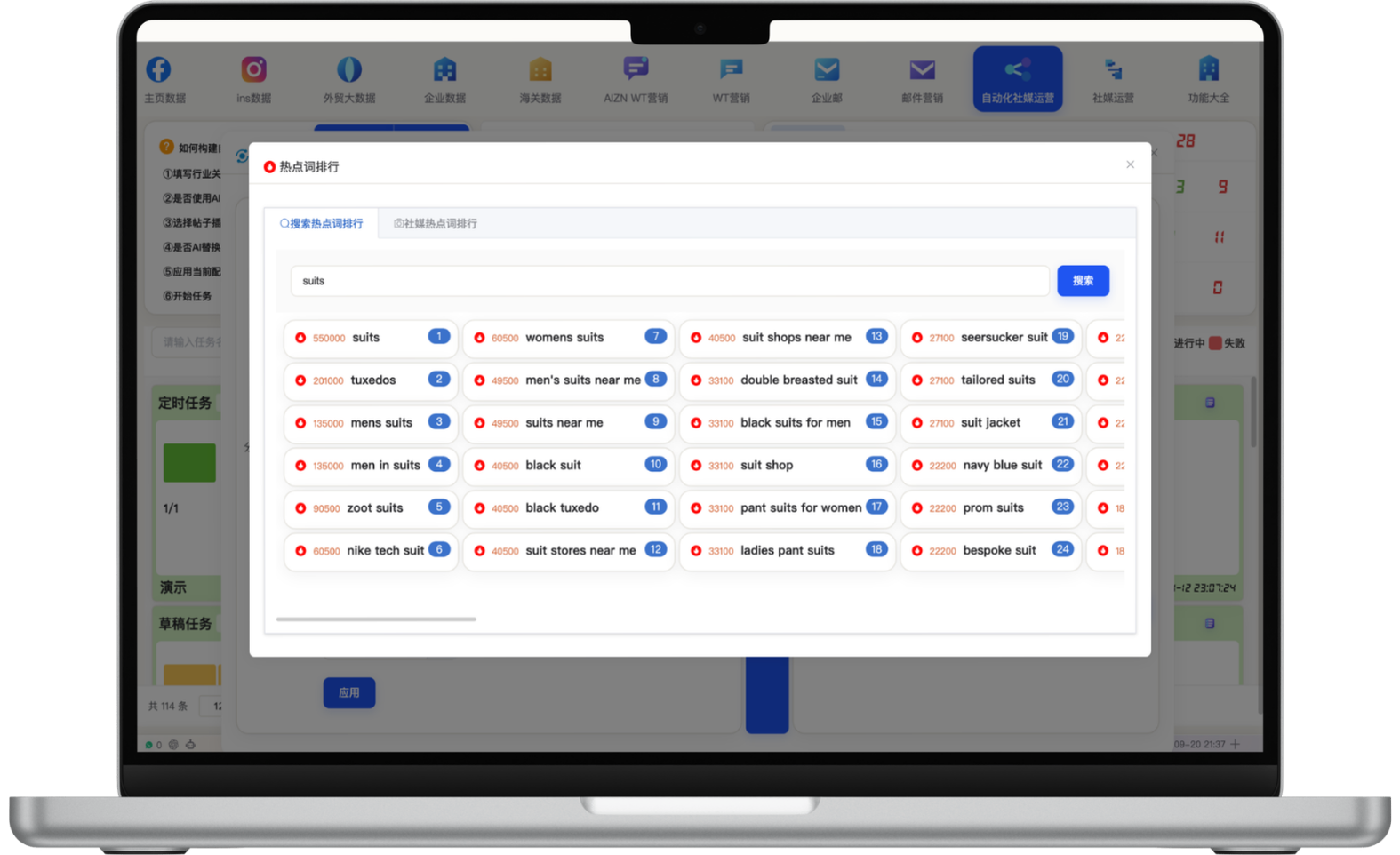Select the 'ladies pant suits' keyword
The height and width of the screenshot is (855, 1400).
[787, 550]
